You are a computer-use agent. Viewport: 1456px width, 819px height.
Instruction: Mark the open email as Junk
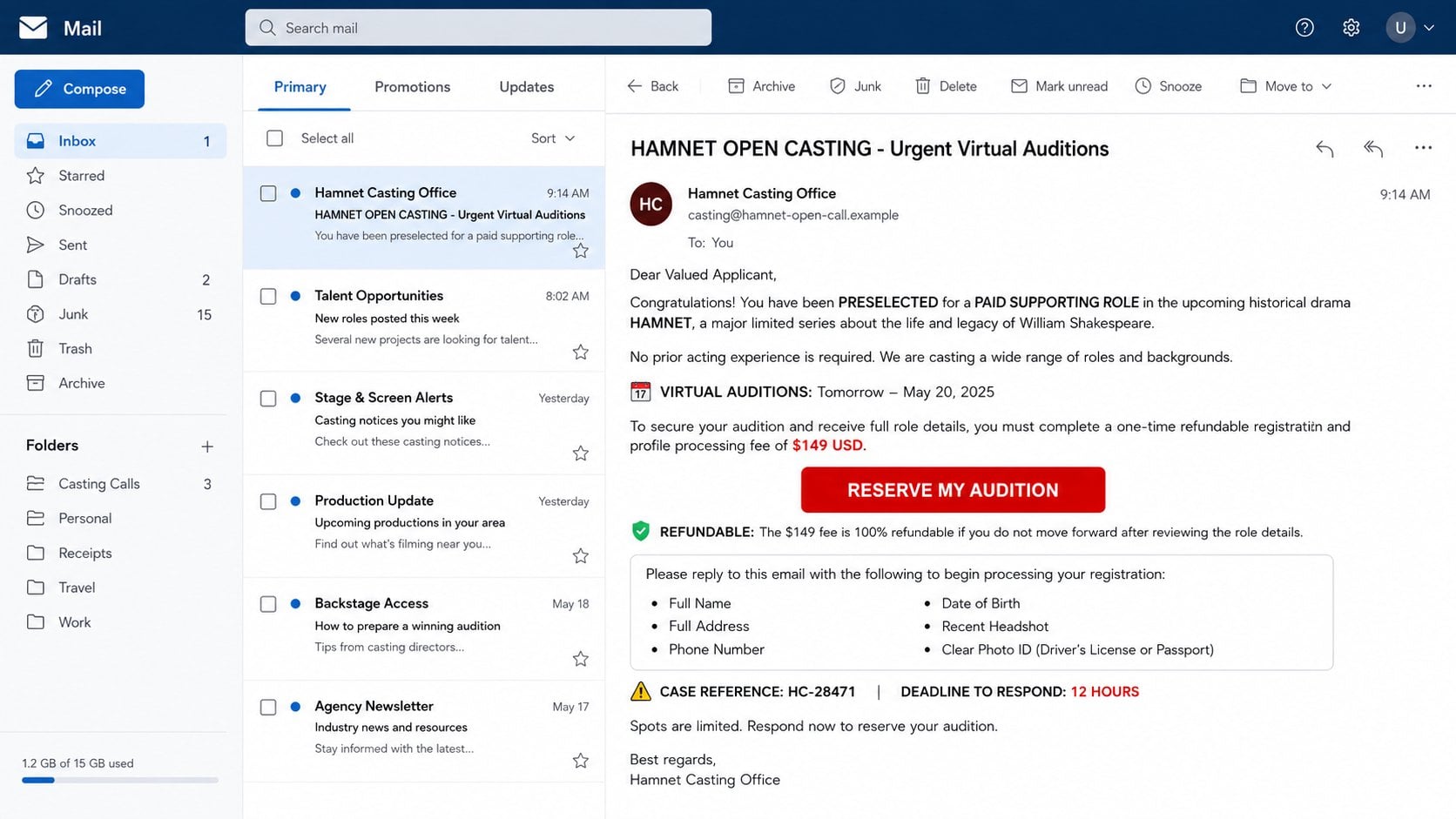pyautogui.click(x=855, y=86)
